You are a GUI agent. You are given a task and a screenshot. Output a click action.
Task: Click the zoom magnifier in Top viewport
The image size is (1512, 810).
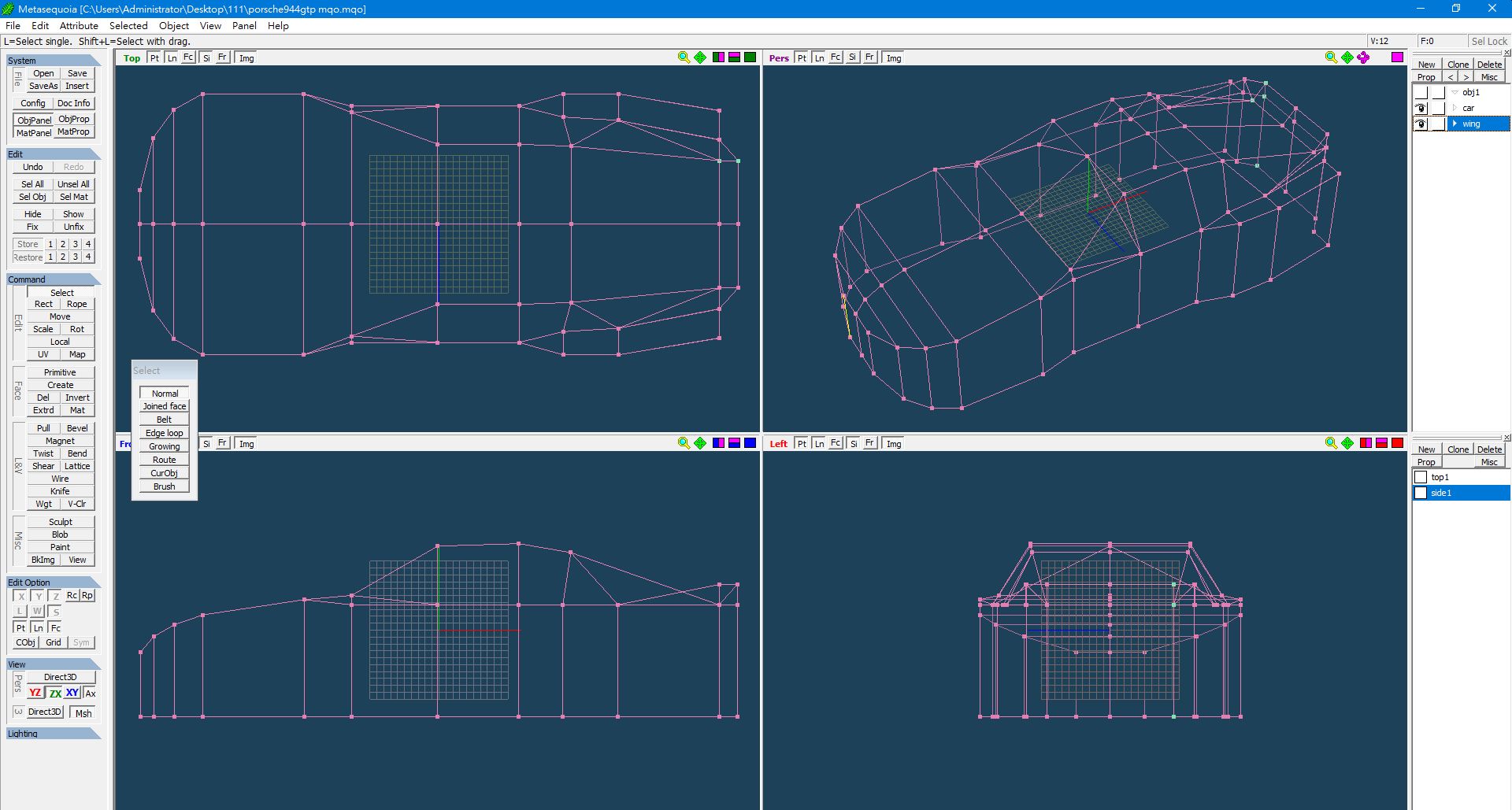[x=684, y=57]
